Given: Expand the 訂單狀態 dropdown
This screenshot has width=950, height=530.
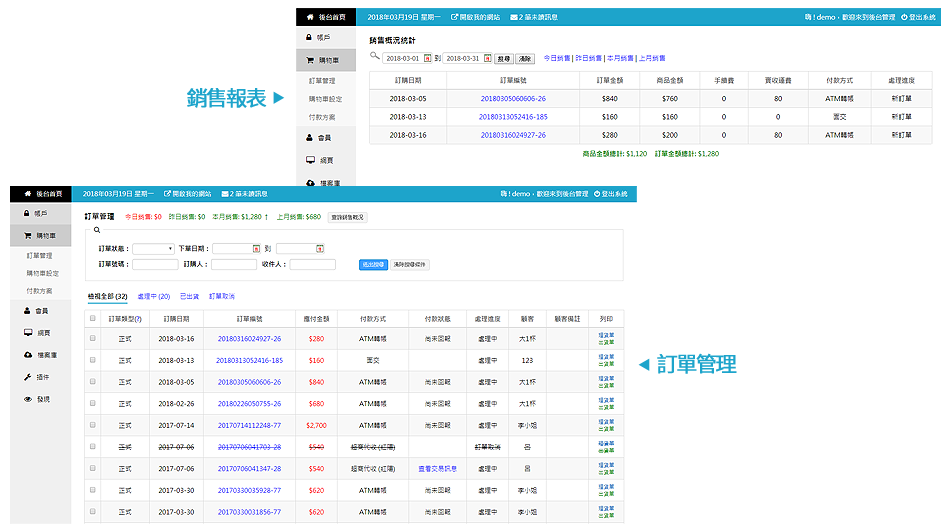Looking at the screenshot, I should point(154,248).
